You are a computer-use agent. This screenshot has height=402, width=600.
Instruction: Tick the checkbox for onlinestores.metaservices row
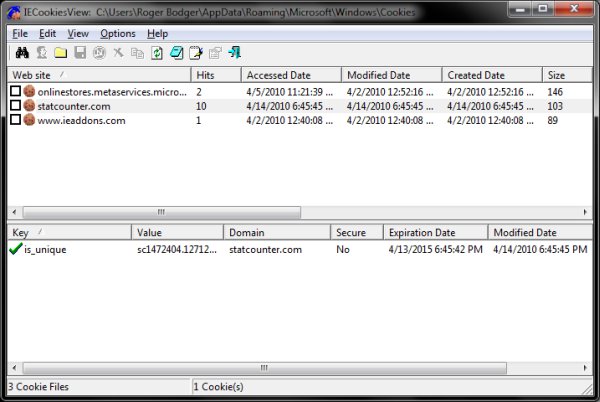coord(15,91)
